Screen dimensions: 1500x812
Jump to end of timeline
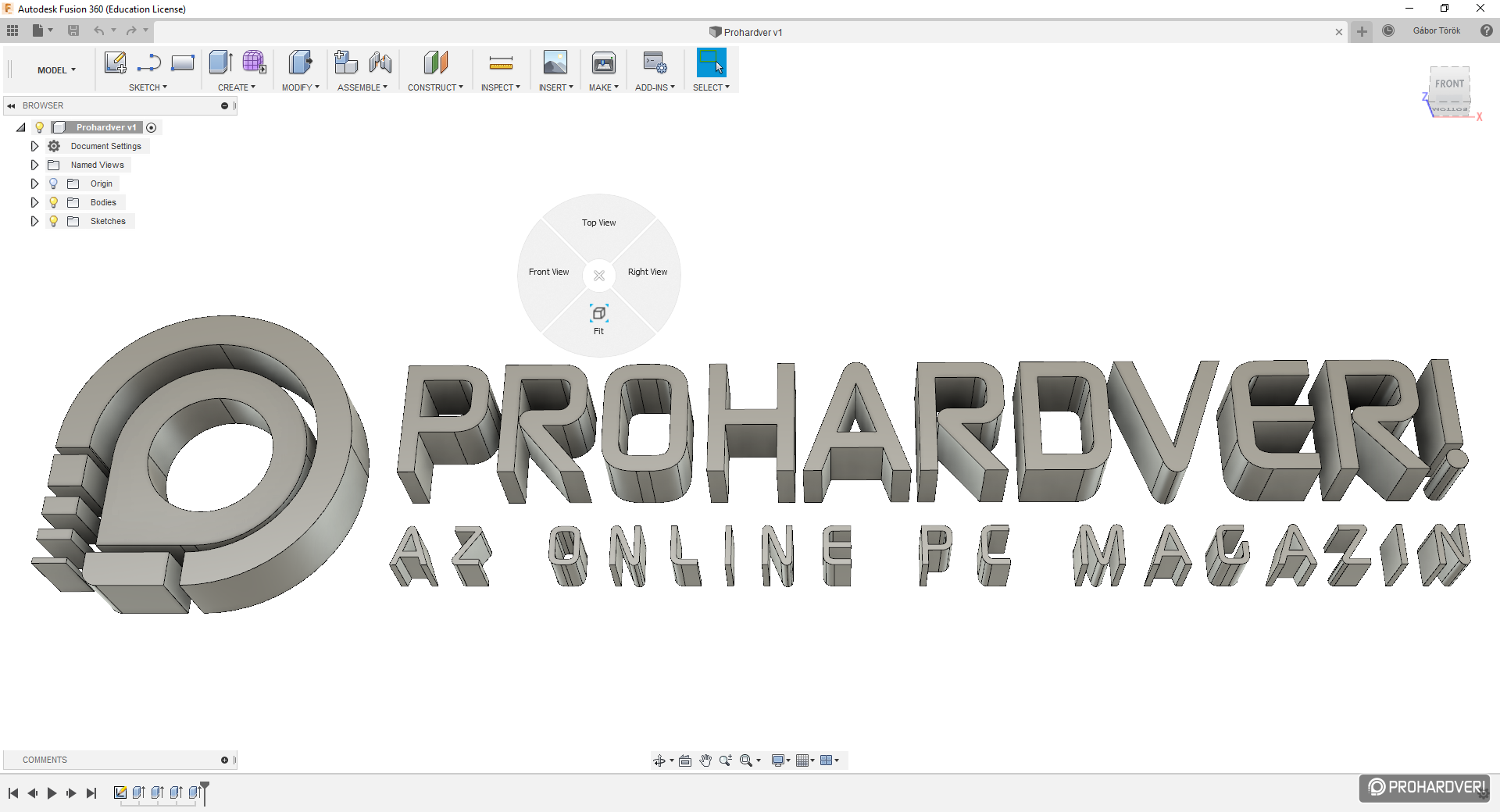[x=91, y=793]
